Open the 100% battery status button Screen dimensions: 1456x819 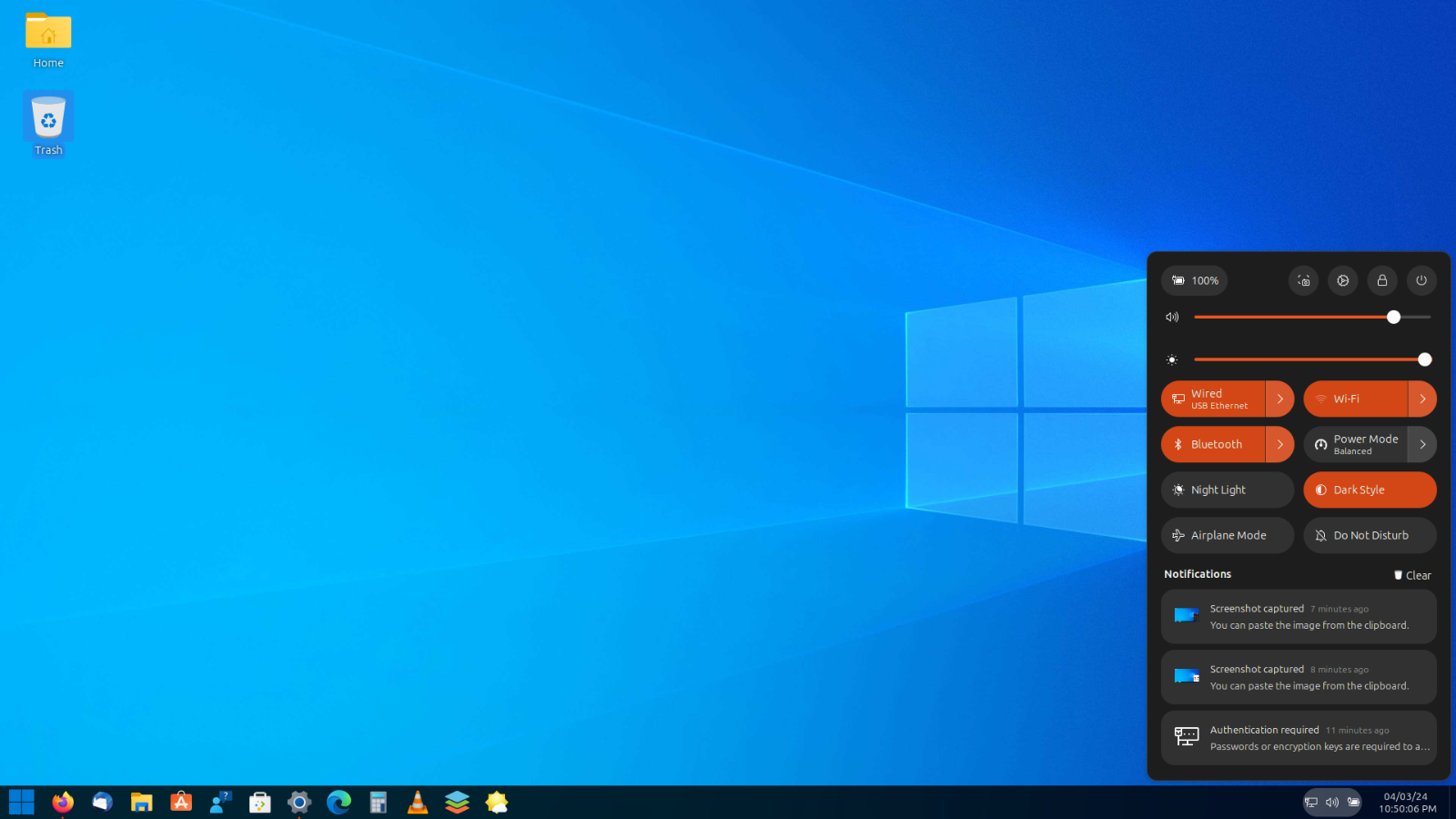pyautogui.click(x=1194, y=280)
